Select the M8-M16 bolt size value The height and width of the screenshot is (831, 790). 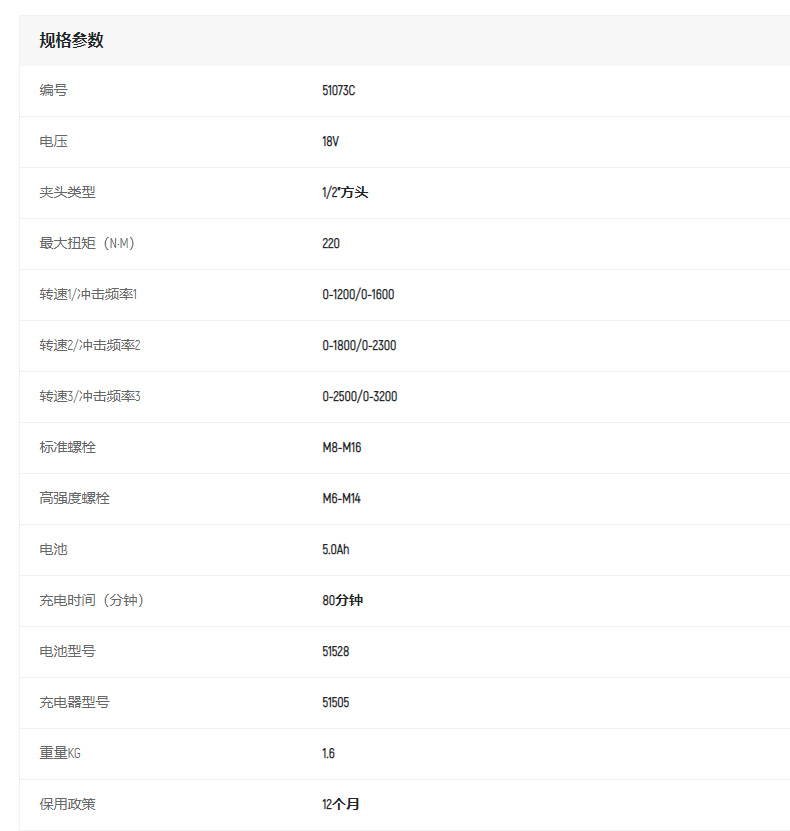point(341,448)
